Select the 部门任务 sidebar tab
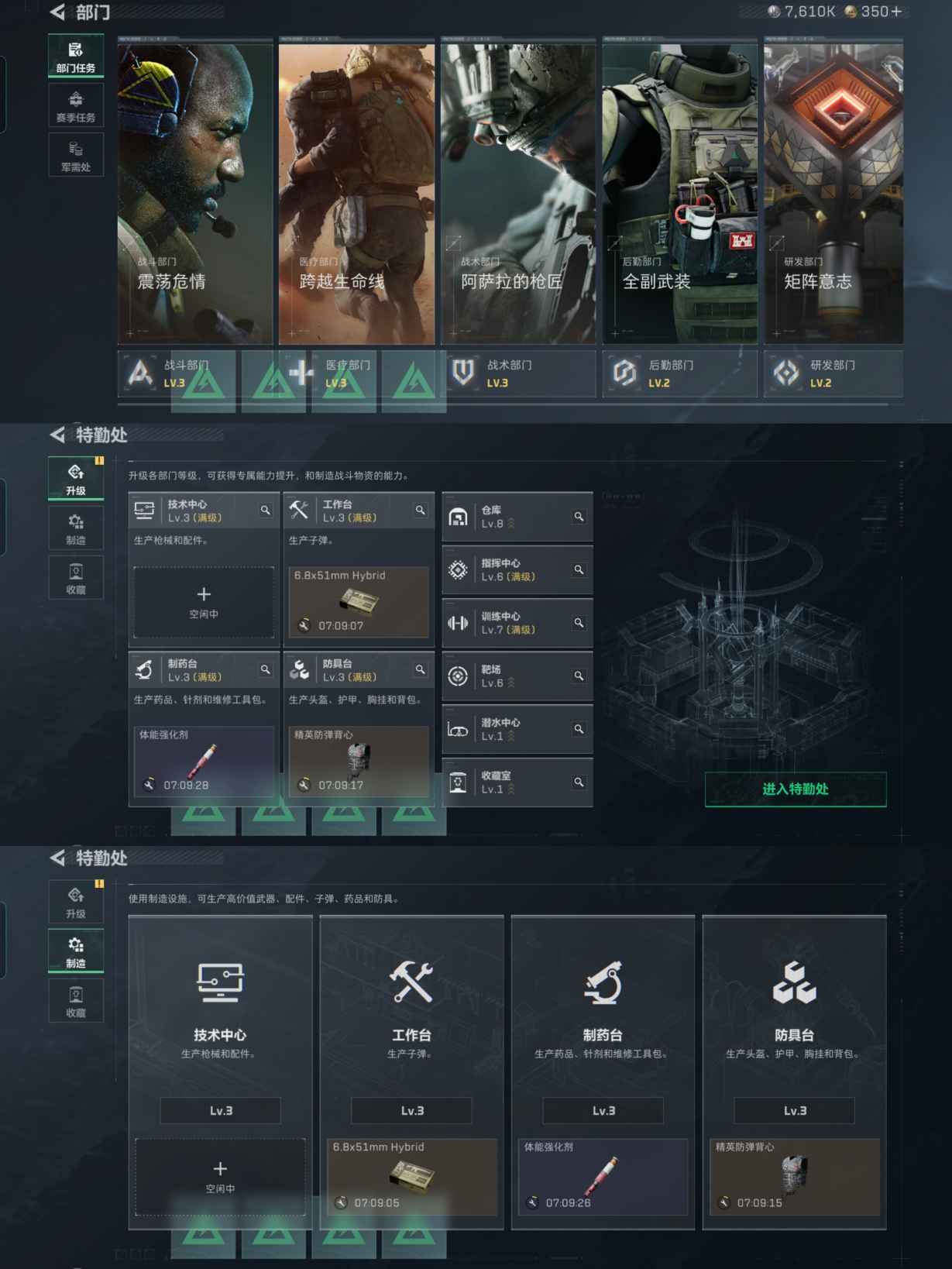Image resolution: width=952 pixels, height=1269 pixels. coord(76,57)
